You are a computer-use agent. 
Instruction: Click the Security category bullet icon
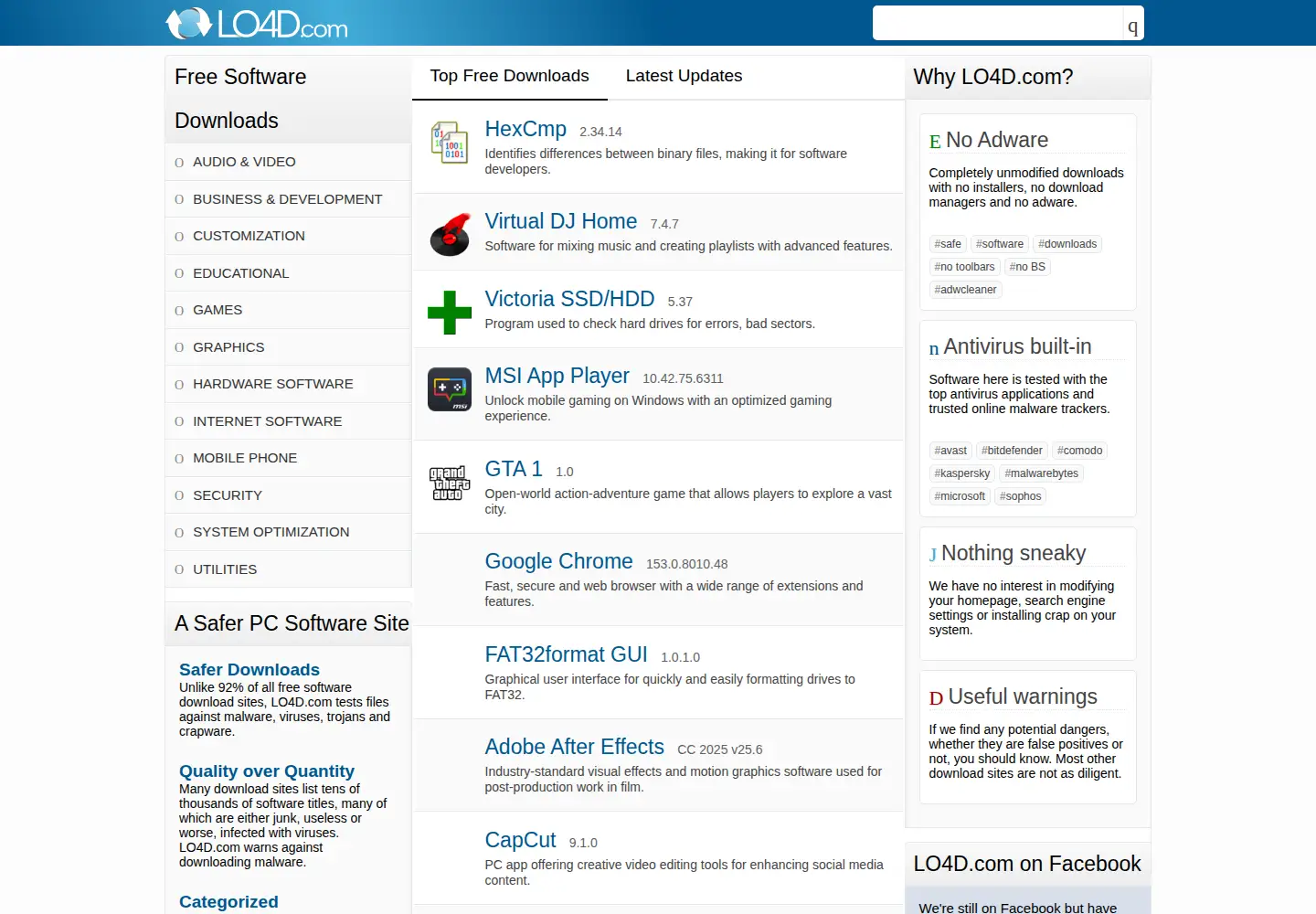179,495
